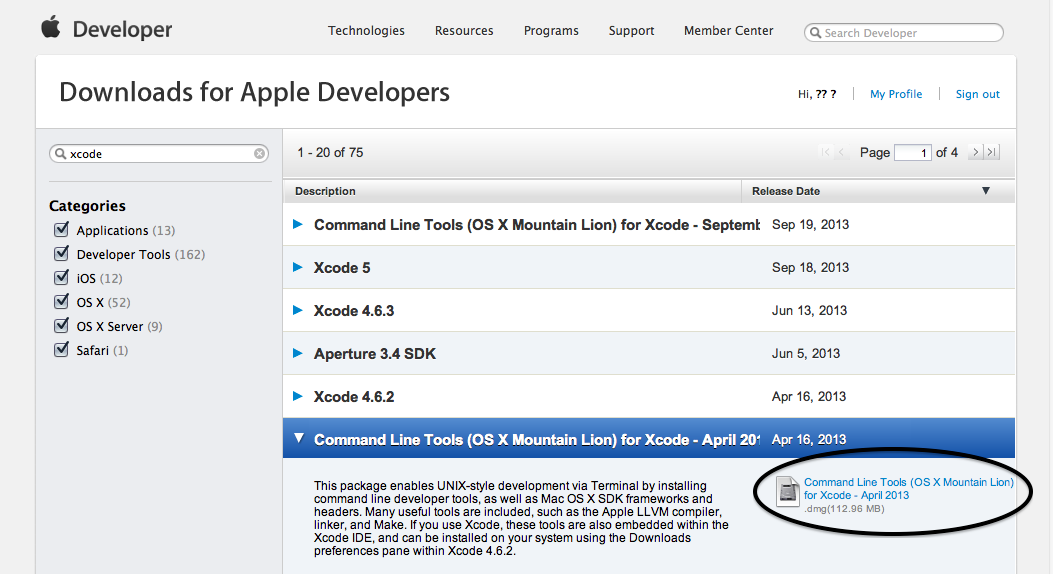
Task: Clear the xcode search with the X icon
Action: [x=259, y=154]
